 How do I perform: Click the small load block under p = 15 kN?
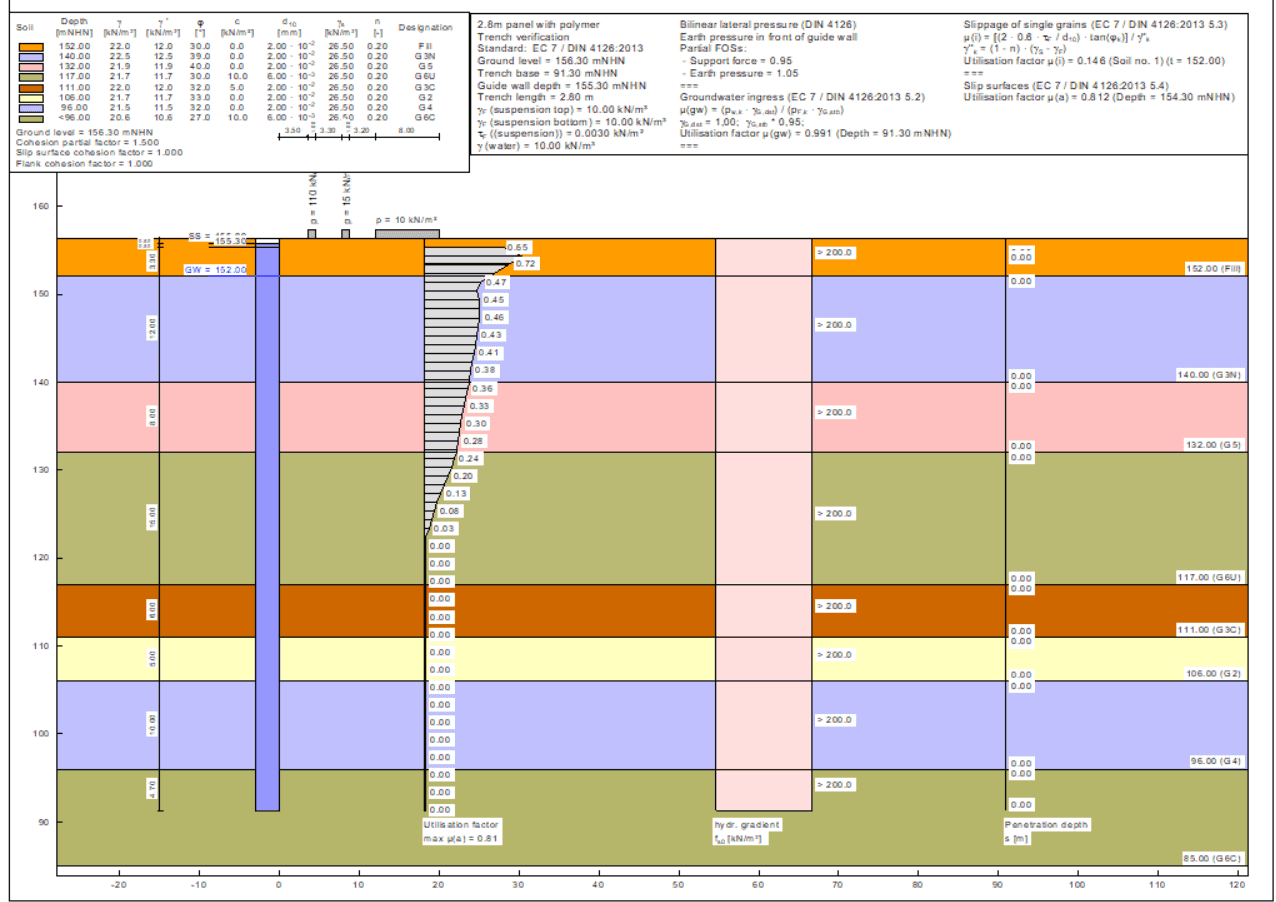346,234
